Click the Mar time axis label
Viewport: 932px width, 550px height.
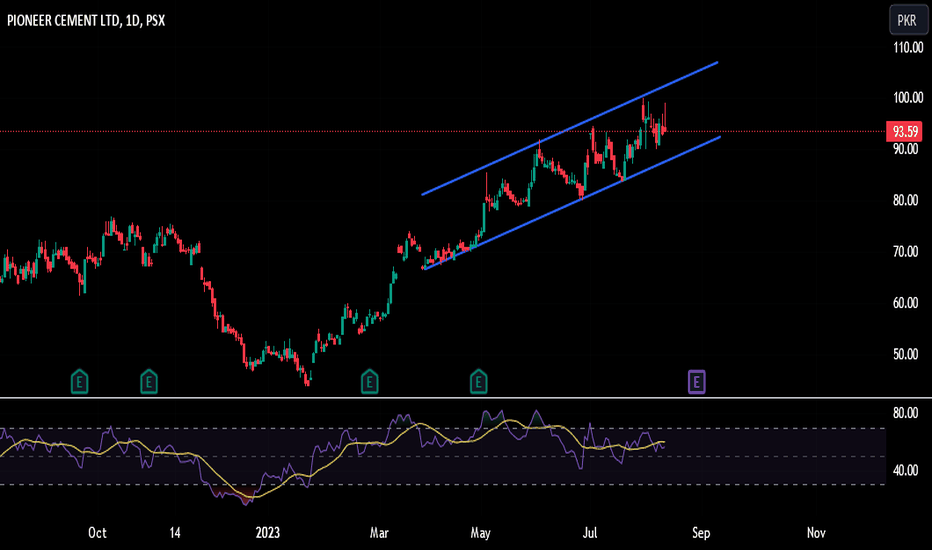379,533
